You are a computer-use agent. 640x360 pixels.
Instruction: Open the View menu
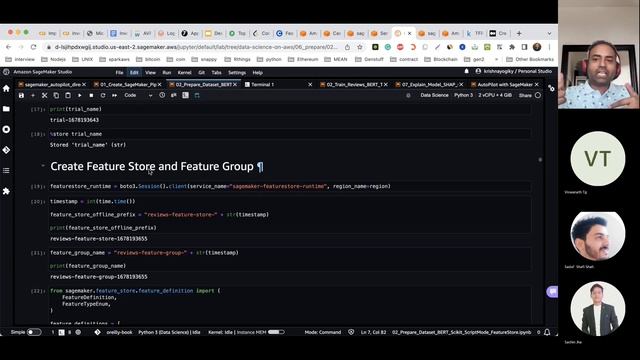coord(150,73)
